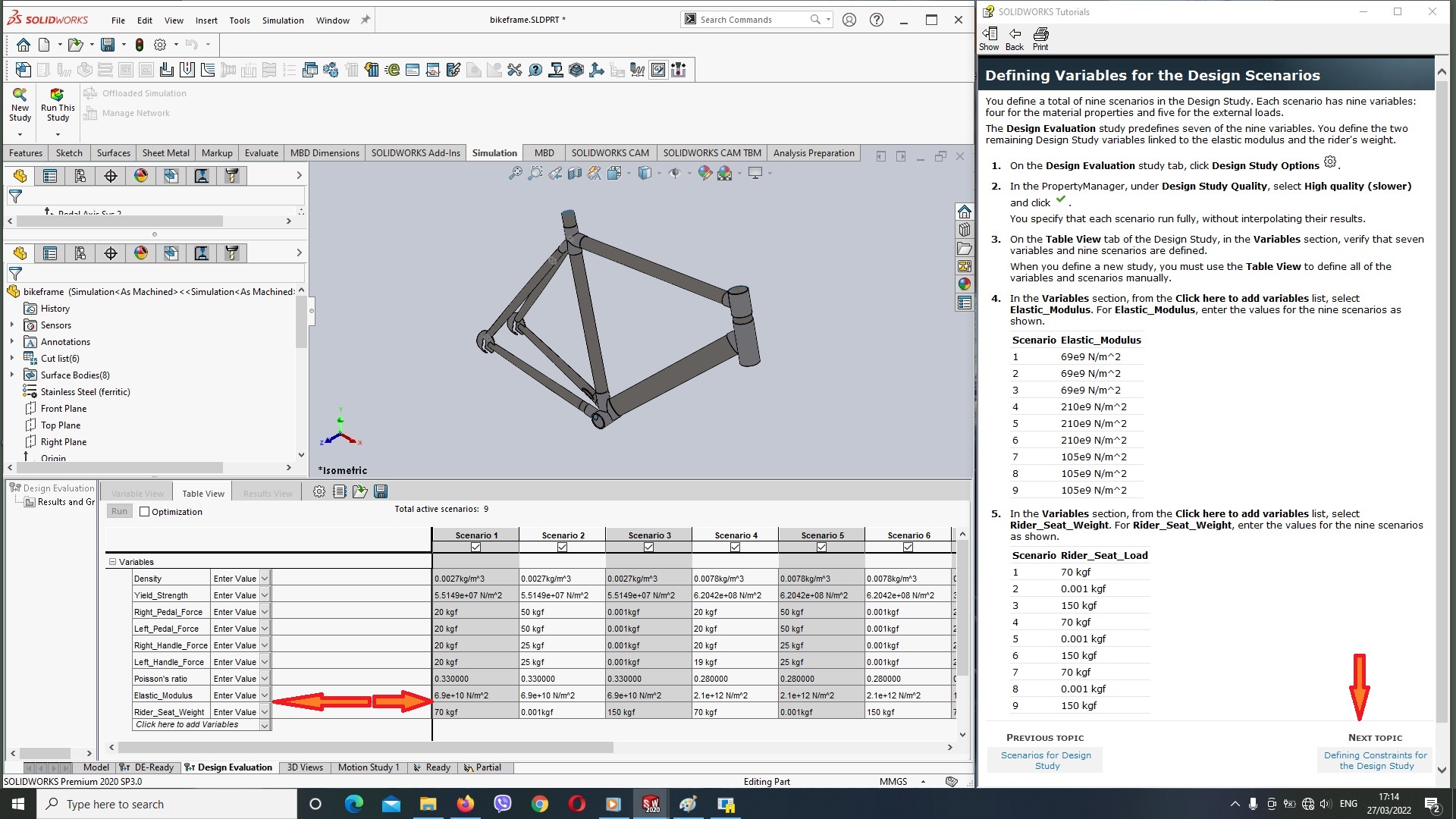Click the Help question mark icon
1456x819 pixels.
pyautogui.click(x=877, y=20)
